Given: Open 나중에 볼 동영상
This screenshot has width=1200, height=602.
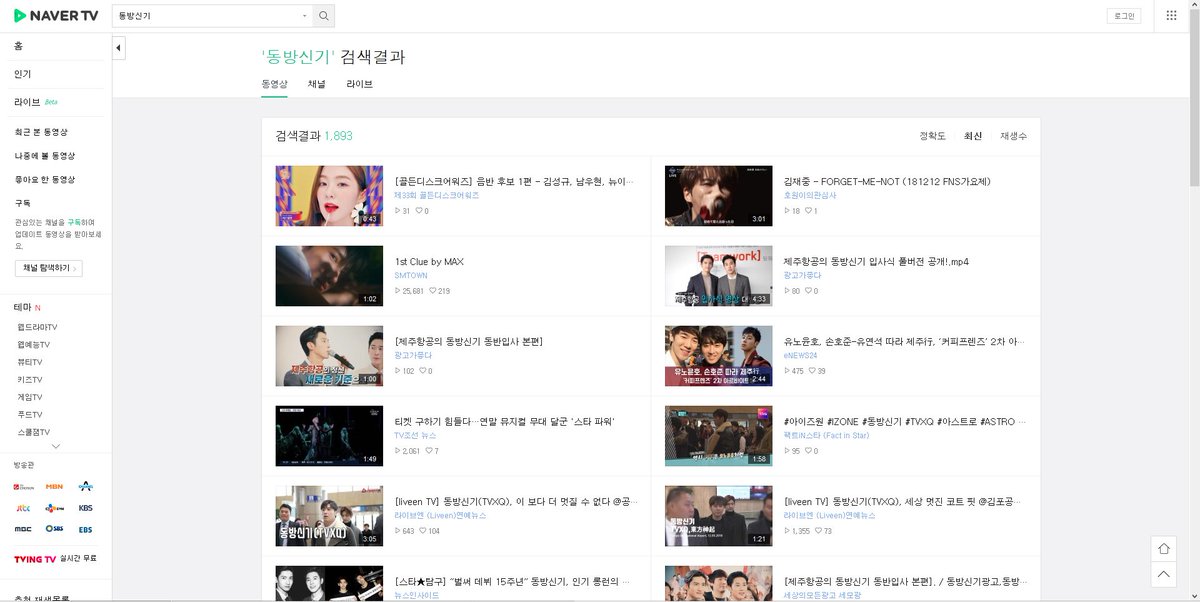Looking at the screenshot, I should (45, 156).
